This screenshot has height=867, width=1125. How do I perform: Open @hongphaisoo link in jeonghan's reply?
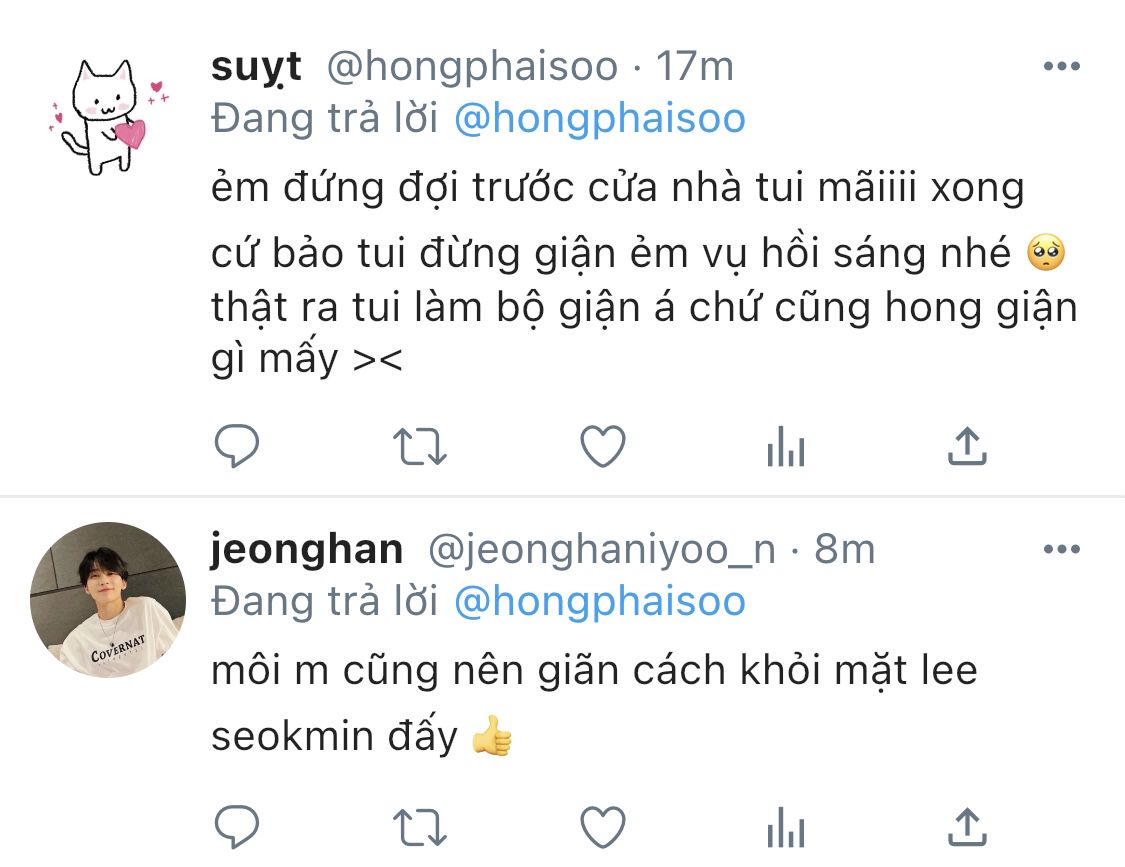pos(600,601)
